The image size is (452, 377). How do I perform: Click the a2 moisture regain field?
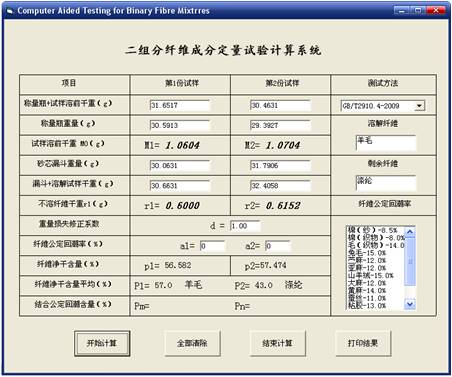[278, 246]
